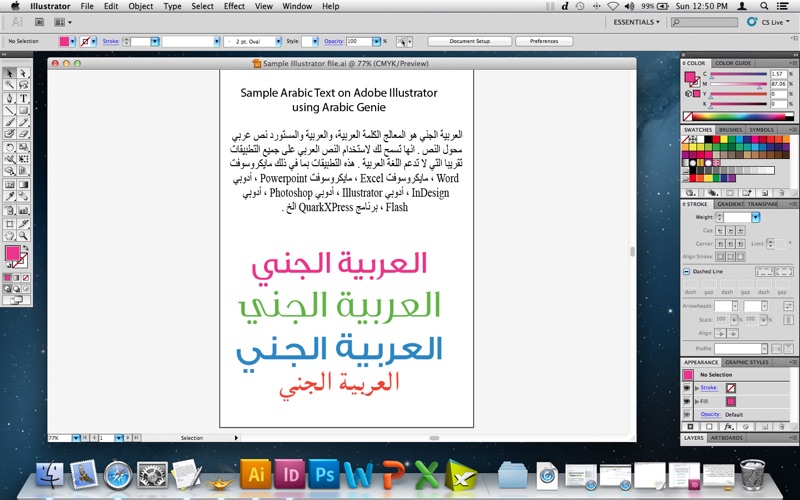Viewport: 800px width, 500px height.
Task: Pick the Pencil tool
Action: click(x=23, y=122)
